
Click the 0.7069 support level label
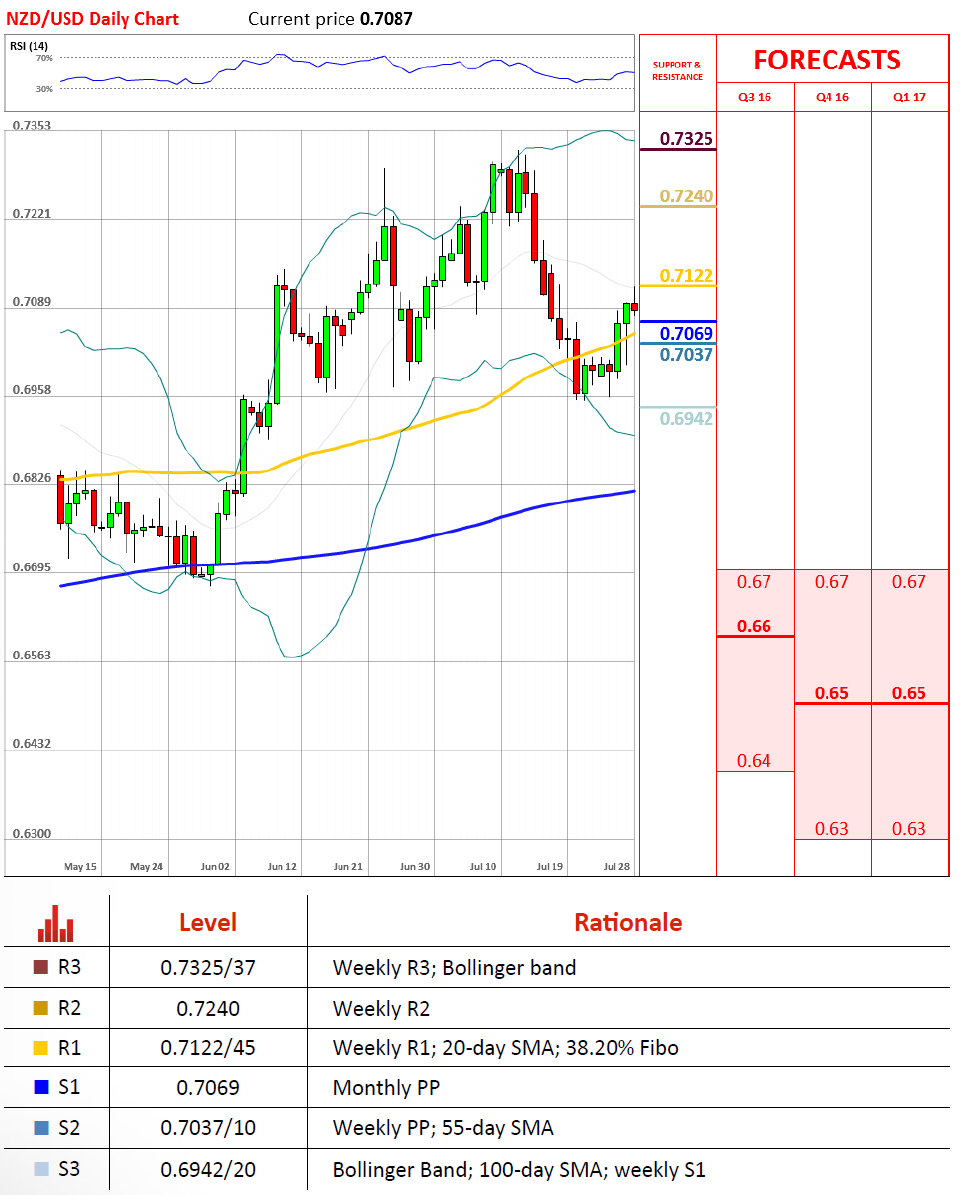[686, 333]
